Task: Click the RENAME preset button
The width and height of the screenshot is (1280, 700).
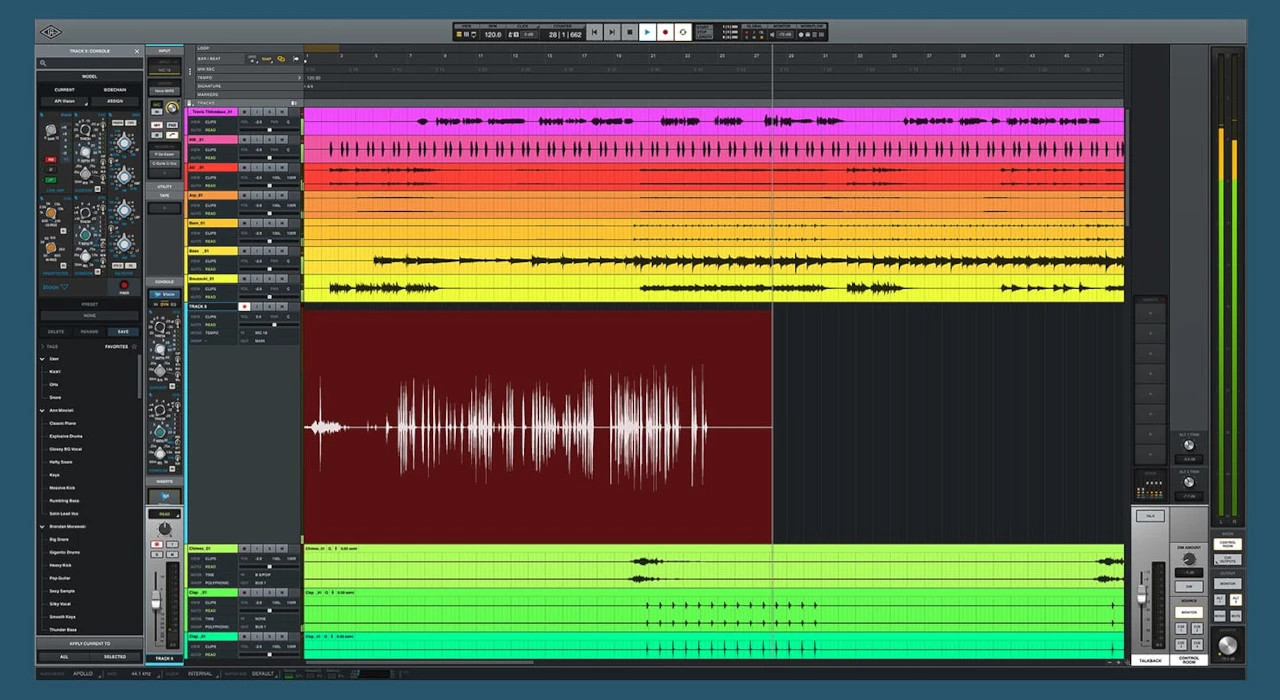Action: click(89, 332)
